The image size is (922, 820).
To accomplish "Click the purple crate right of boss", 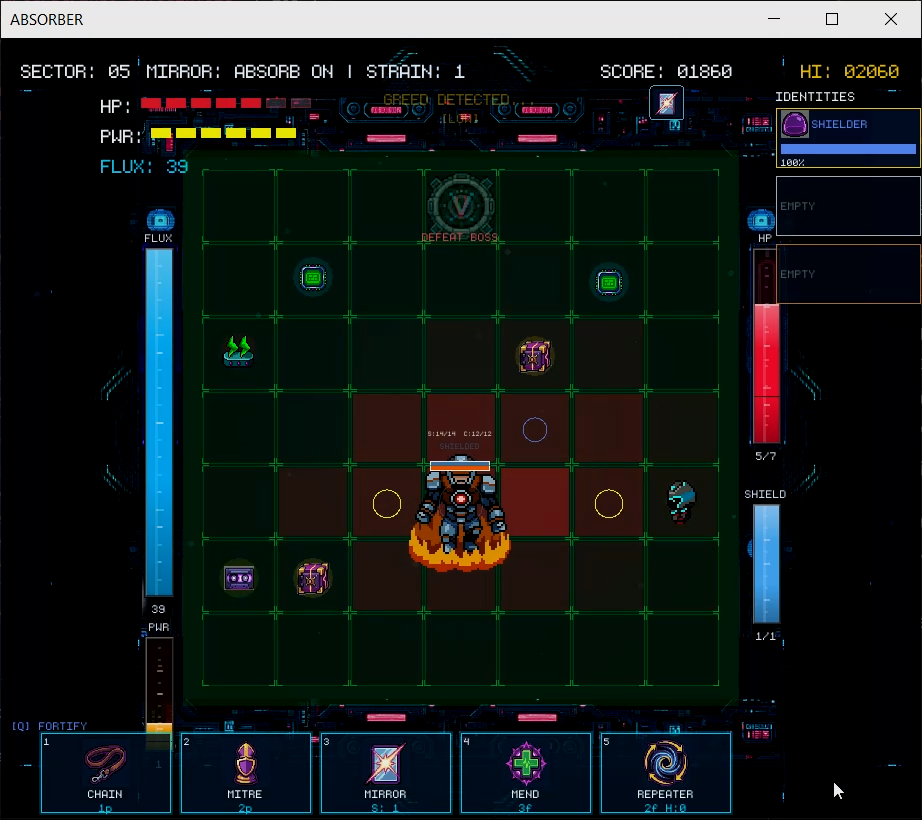I will click(x=535, y=356).
